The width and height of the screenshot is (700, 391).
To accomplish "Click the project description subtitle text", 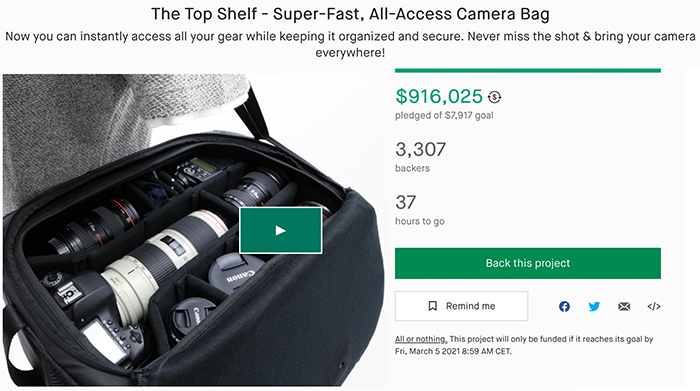I will (350, 44).
